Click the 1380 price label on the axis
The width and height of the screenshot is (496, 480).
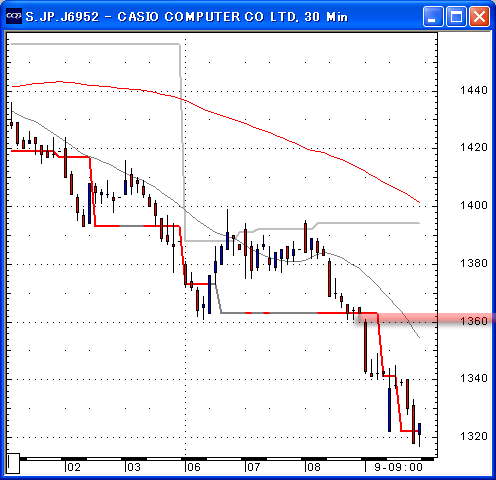coord(474,263)
